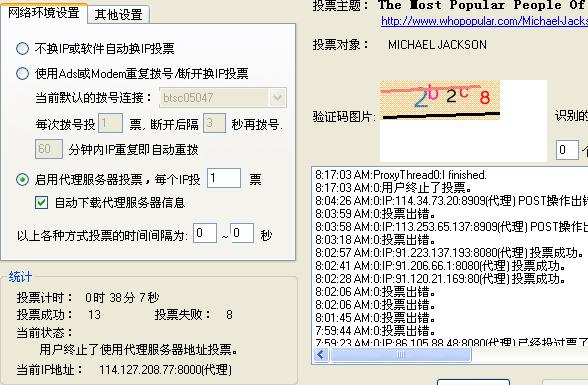The image size is (588, 385).
Task: Select log line 8:17:03 AM 用户终止了投票
Action: coord(394,187)
